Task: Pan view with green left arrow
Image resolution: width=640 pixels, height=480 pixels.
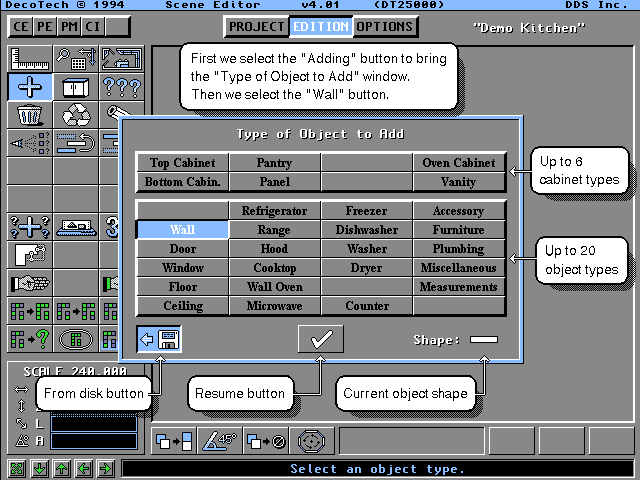Action: 84,468
